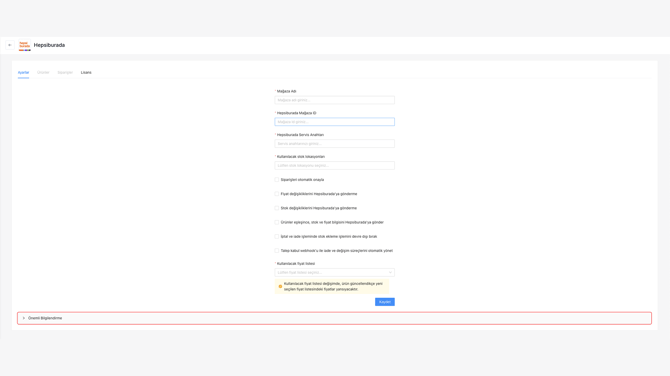Click the orange warning icon in price list notice
The width and height of the screenshot is (670, 376).
click(x=280, y=286)
